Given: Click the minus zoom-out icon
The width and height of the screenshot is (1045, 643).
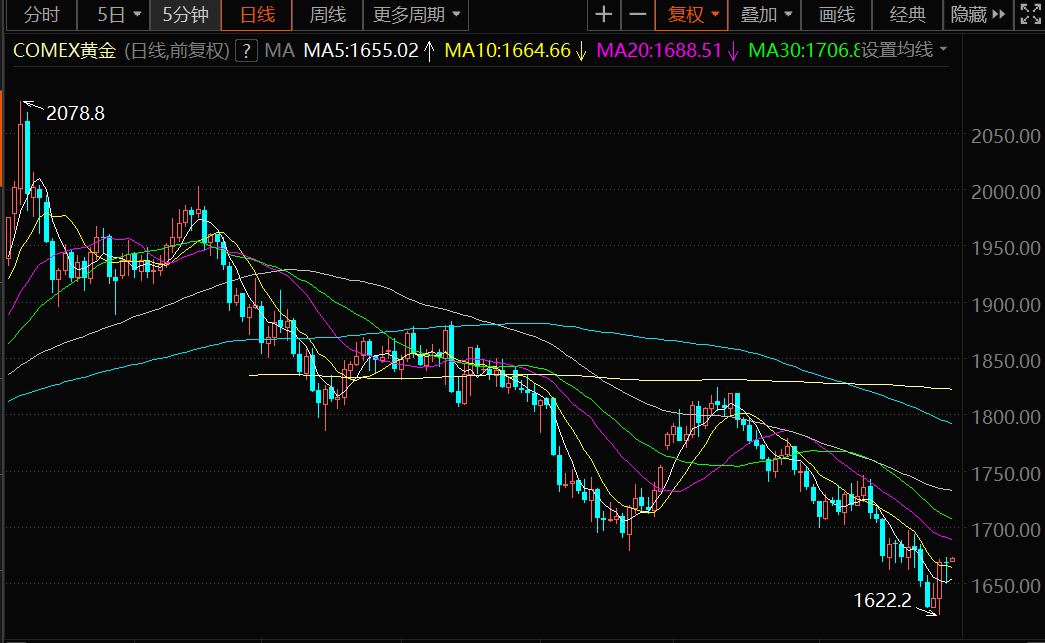Looking at the screenshot, I should (637, 15).
